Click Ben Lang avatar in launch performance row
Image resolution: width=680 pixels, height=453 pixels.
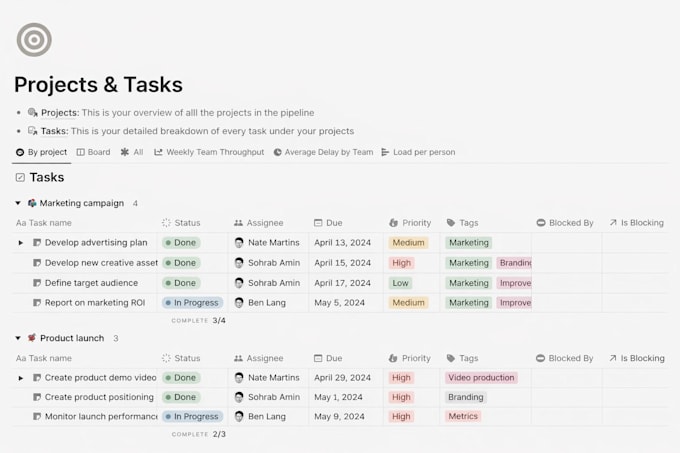click(239, 417)
